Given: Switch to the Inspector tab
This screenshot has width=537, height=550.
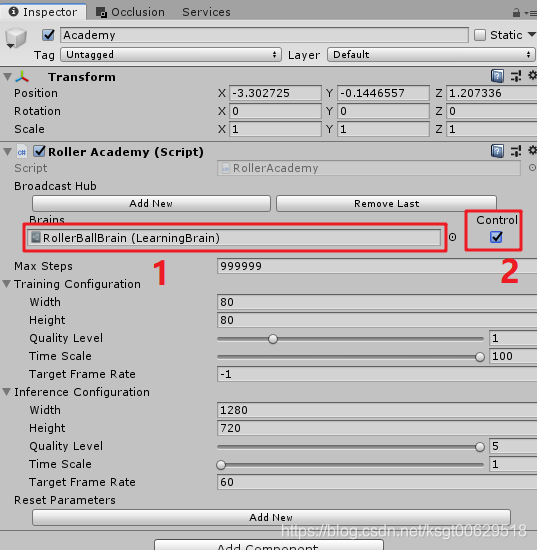Looking at the screenshot, I should tap(43, 12).
